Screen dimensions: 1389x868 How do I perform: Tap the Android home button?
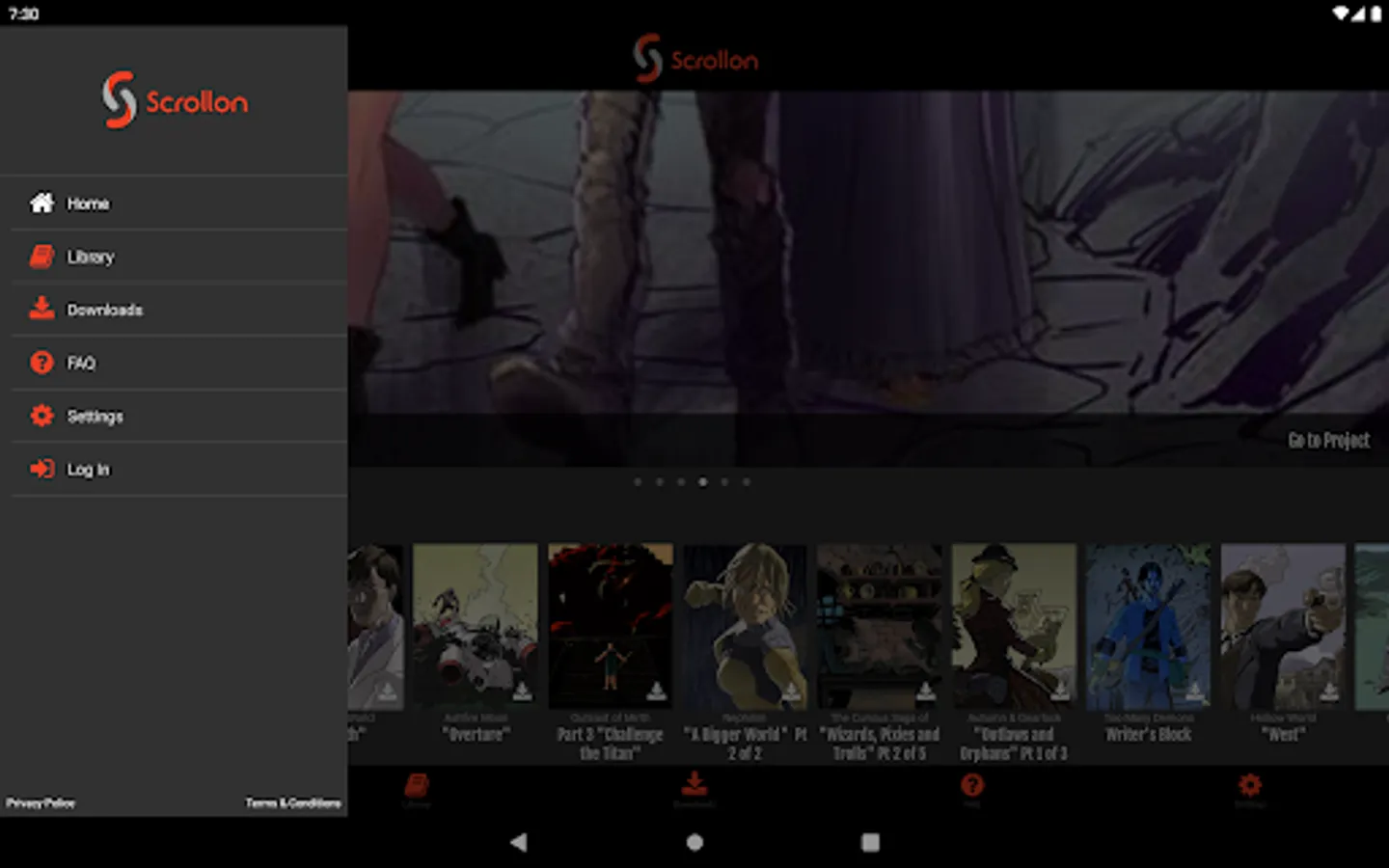pos(694,842)
